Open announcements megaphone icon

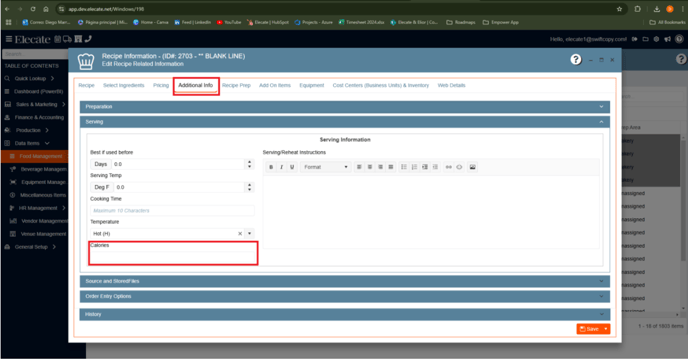coord(667,39)
